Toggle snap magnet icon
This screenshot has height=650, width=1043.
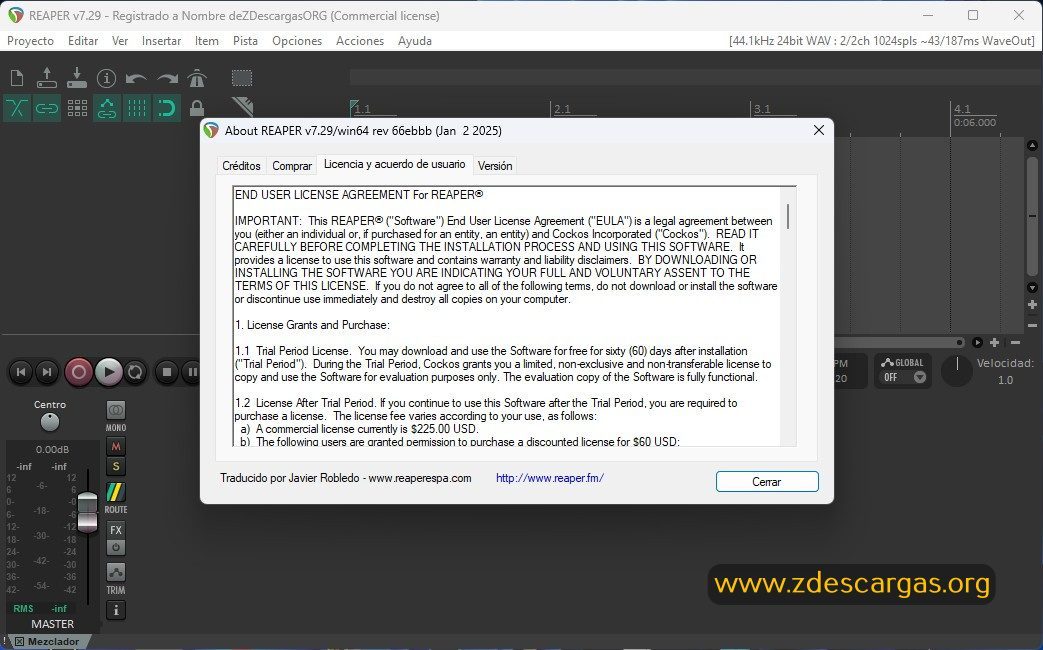tap(166, 108)
